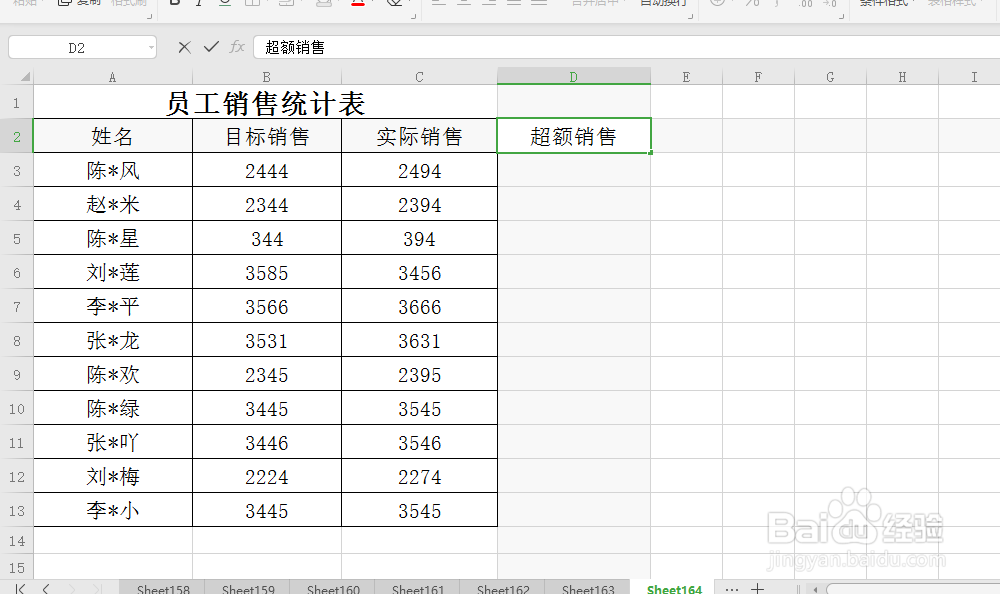Open the alignment group dialog launcher
Image resolution: width=1000 pixels, height=594 pixels.
691,16
